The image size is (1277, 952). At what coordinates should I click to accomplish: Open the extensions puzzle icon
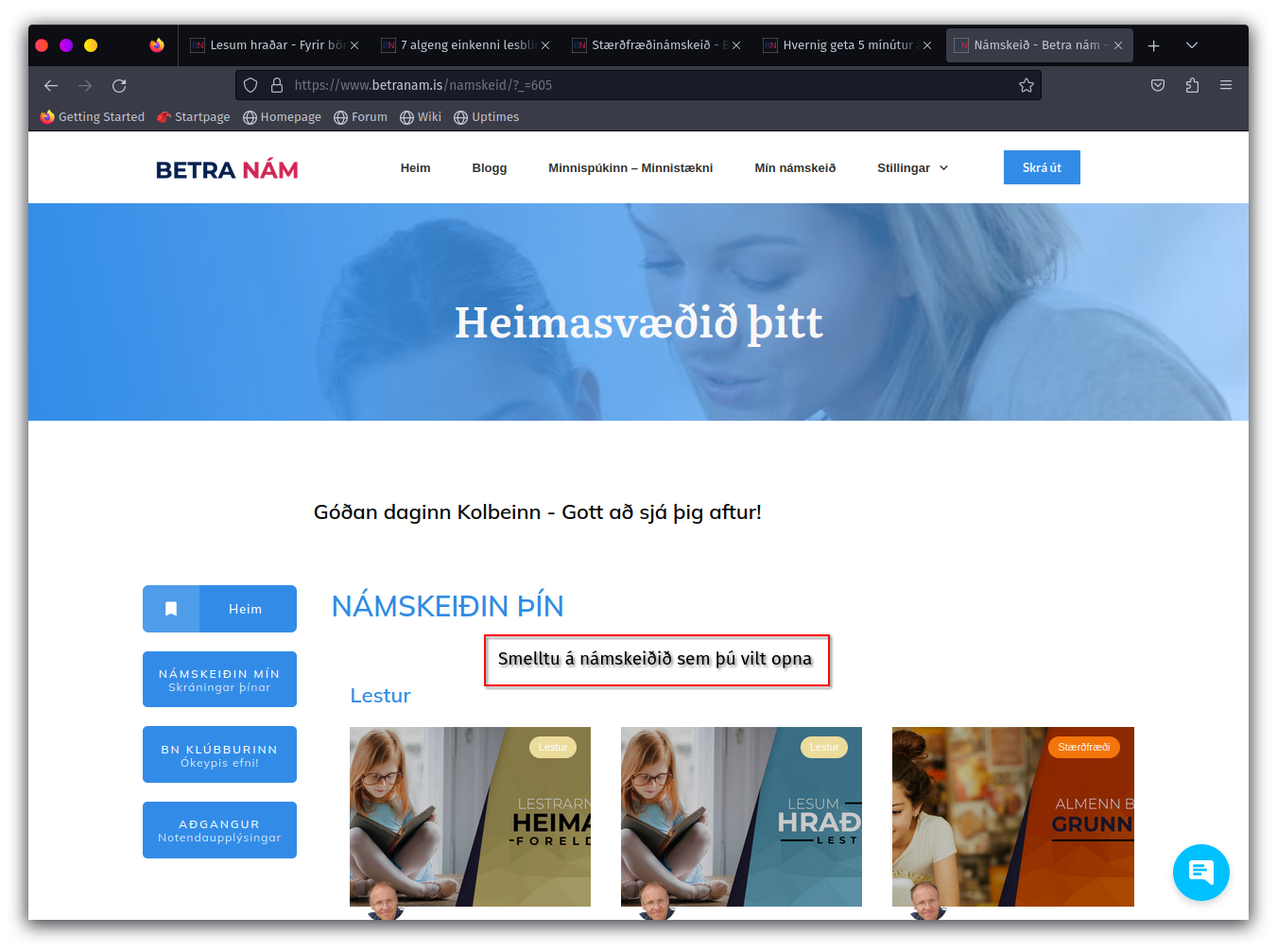pos(1192,85)
